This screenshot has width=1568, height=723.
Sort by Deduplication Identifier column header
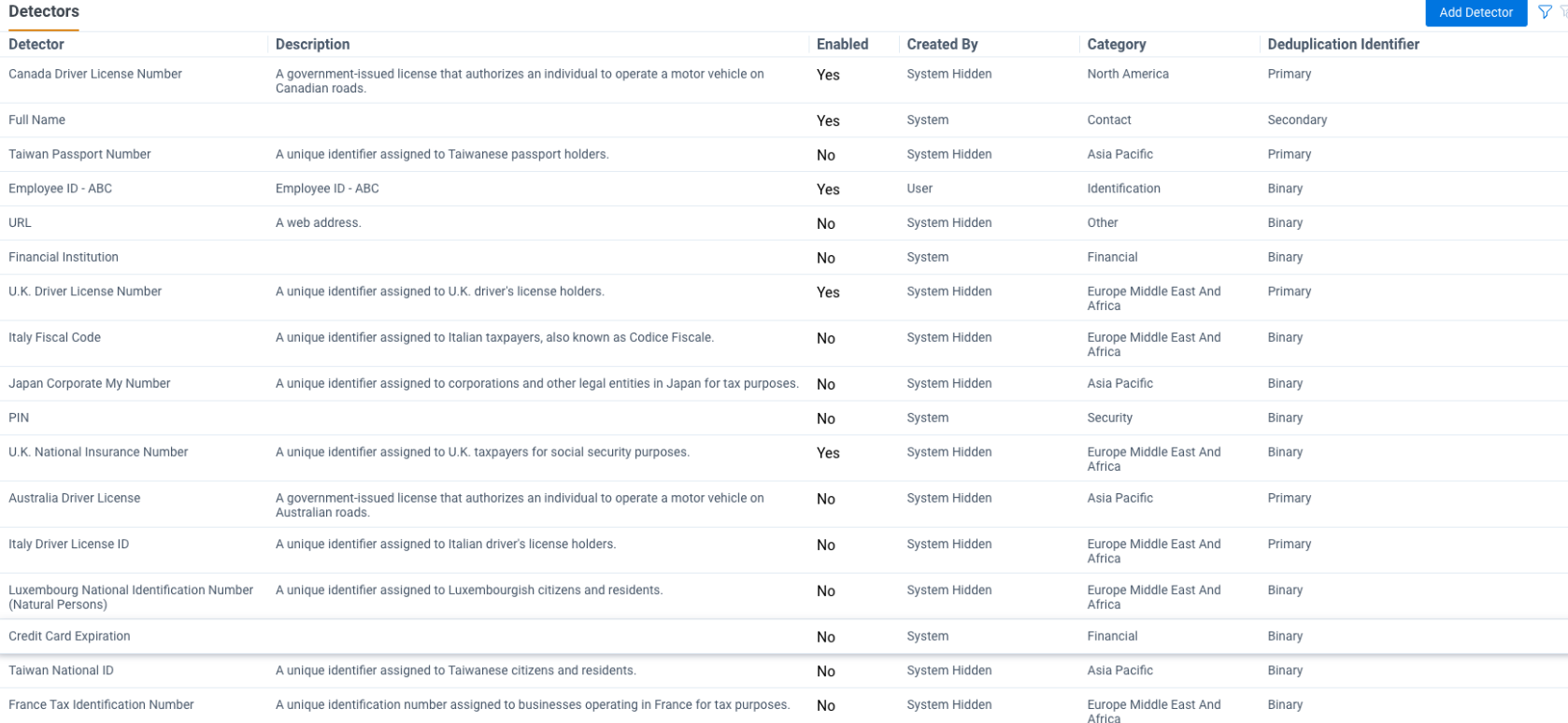tap(1343, 44)
